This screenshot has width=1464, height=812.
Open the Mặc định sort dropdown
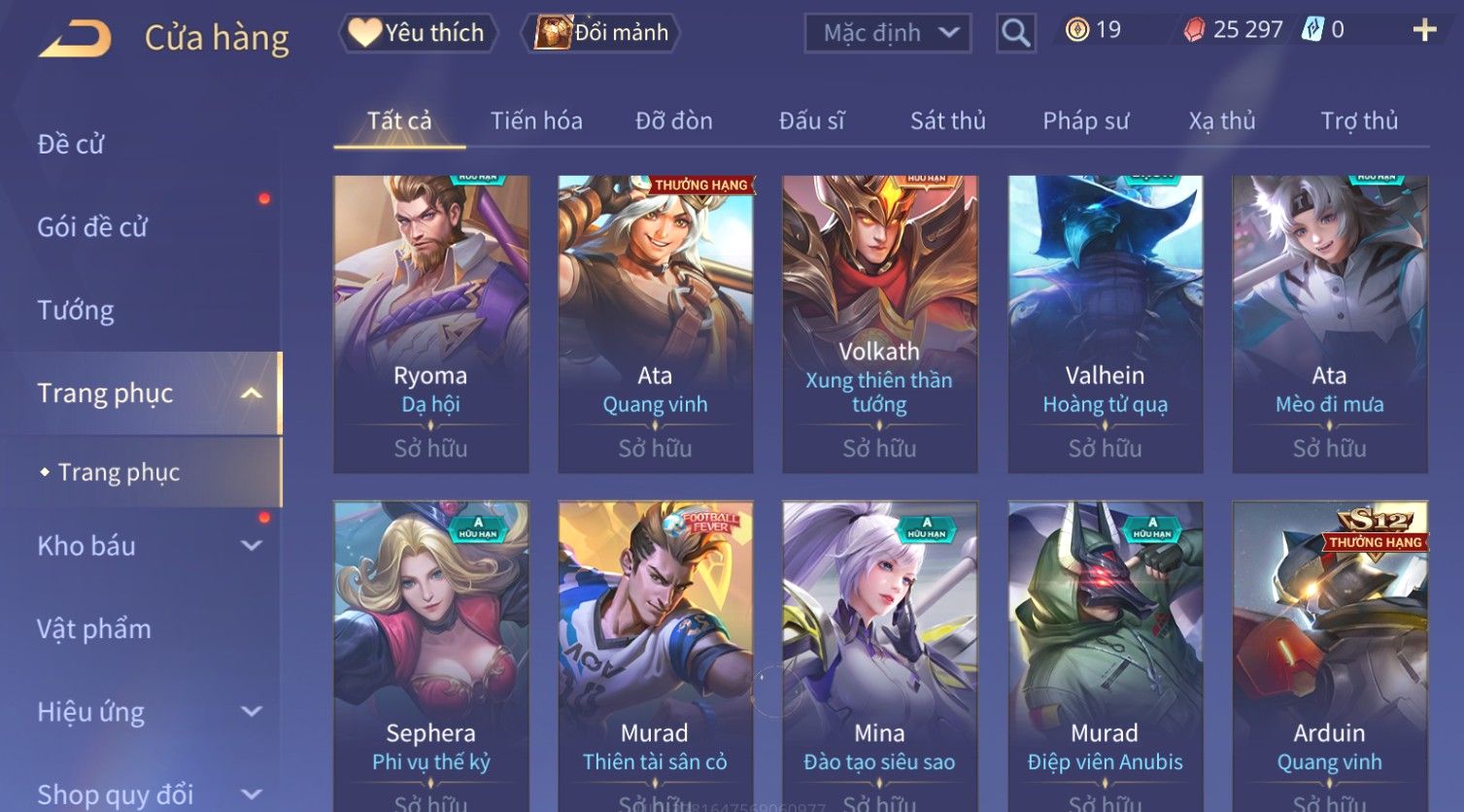pyautogui.click(x=888, y=33)
